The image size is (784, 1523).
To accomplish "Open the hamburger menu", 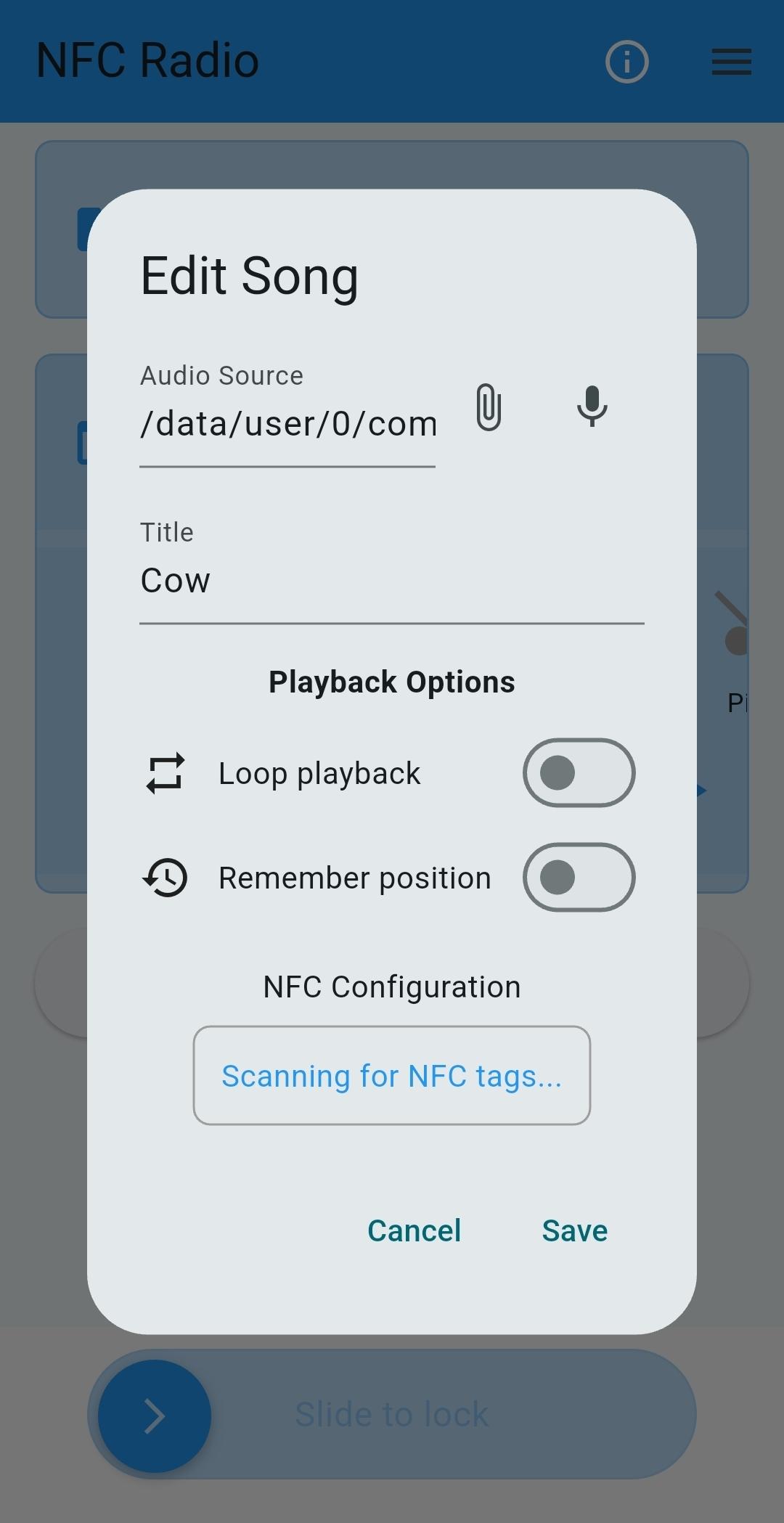I will pos(731,62).
